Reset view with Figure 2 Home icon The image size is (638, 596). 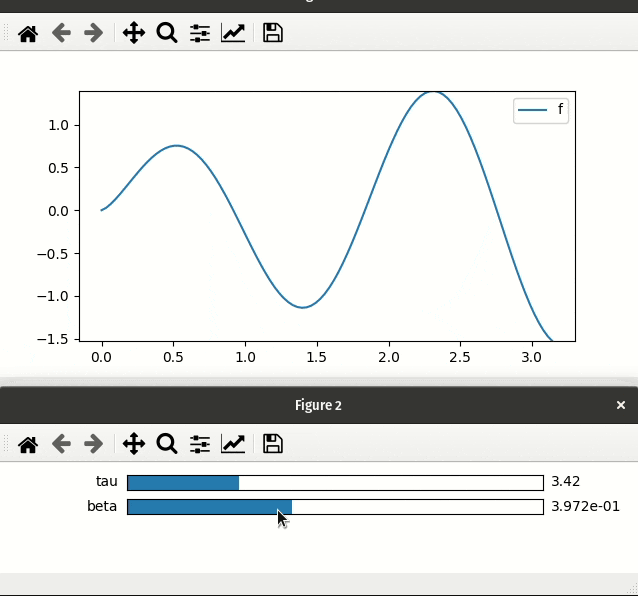28,444
